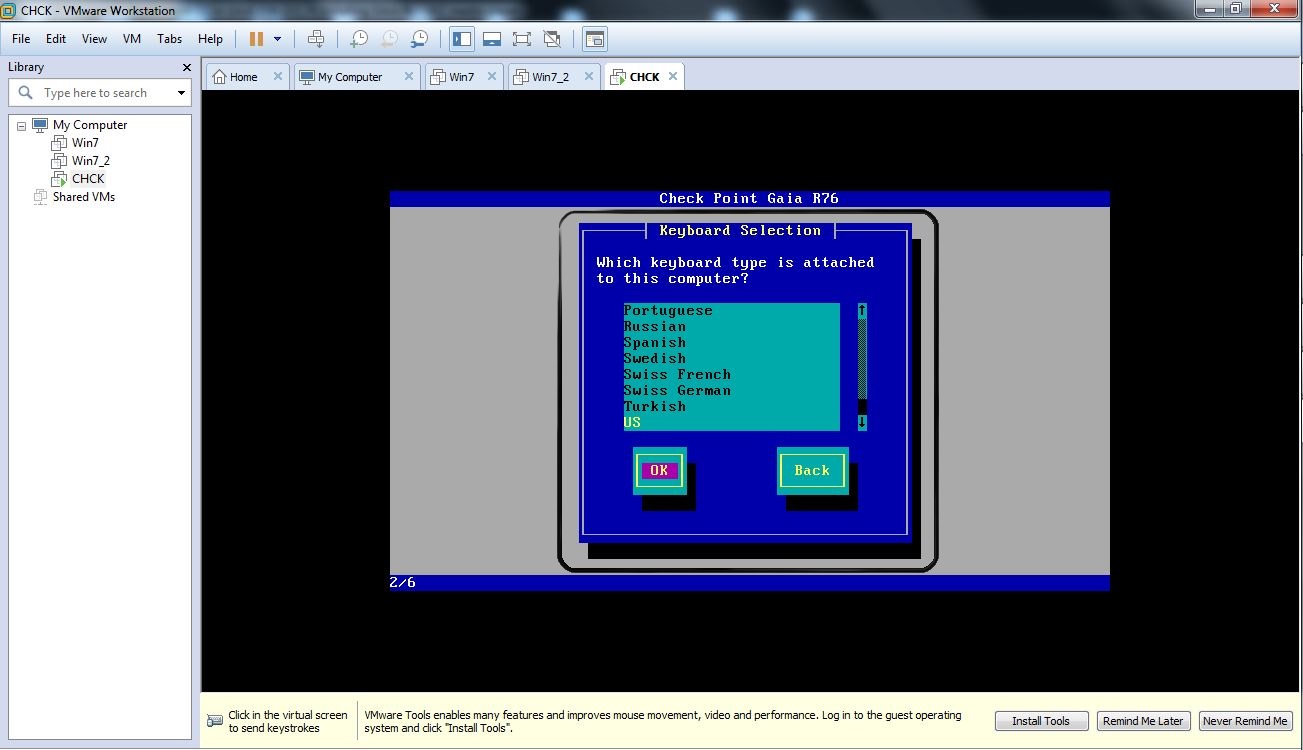Viewport: 1303px width, 750px height.
Task: Click OK in Keyboard Selection dialog
Action: [659, 471]
